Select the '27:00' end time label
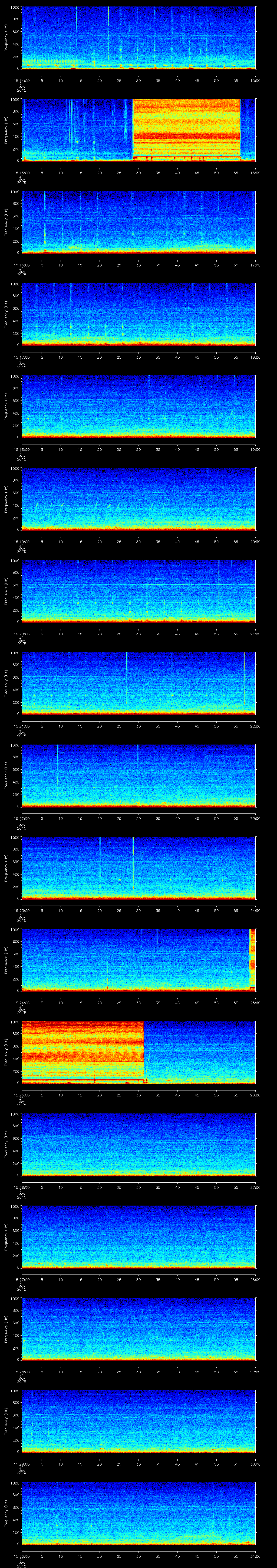Viewport: 277px width, 1568px height. (x=255, y=1187)
